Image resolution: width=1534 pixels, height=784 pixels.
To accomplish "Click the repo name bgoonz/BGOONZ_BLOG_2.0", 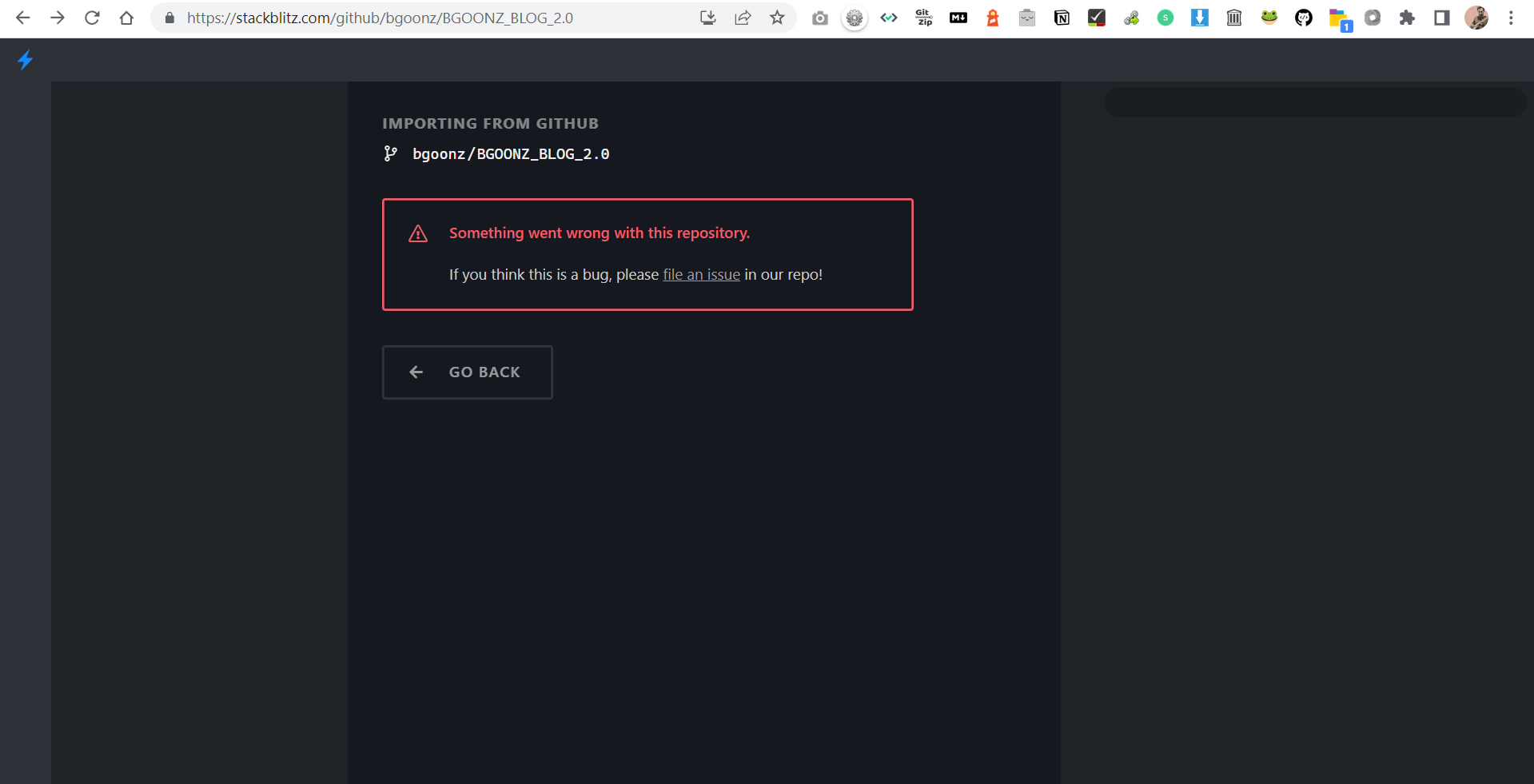I will 511,153.
